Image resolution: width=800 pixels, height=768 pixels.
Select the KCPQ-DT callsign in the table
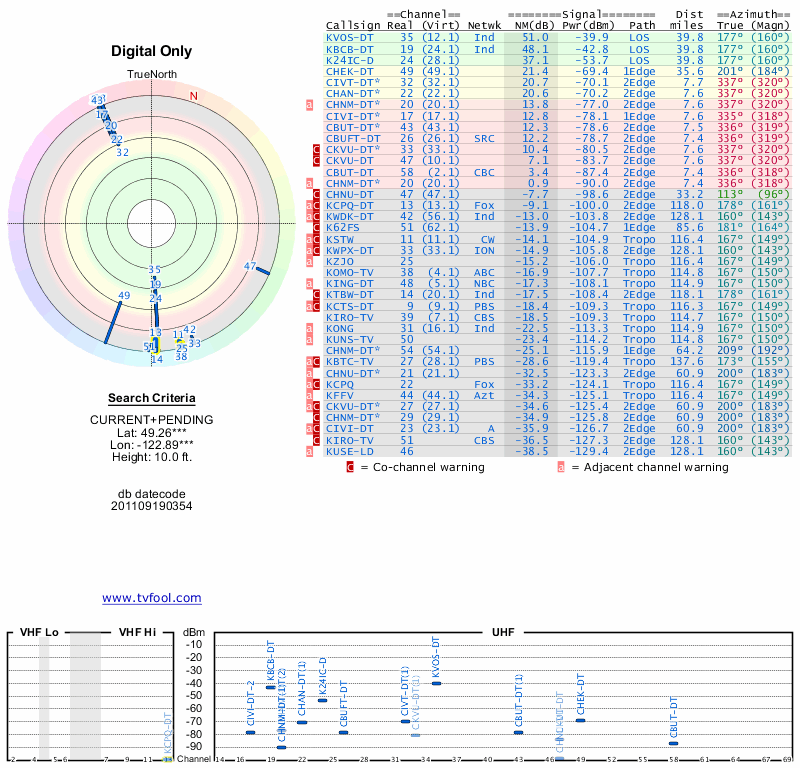(x=349, y=205)
